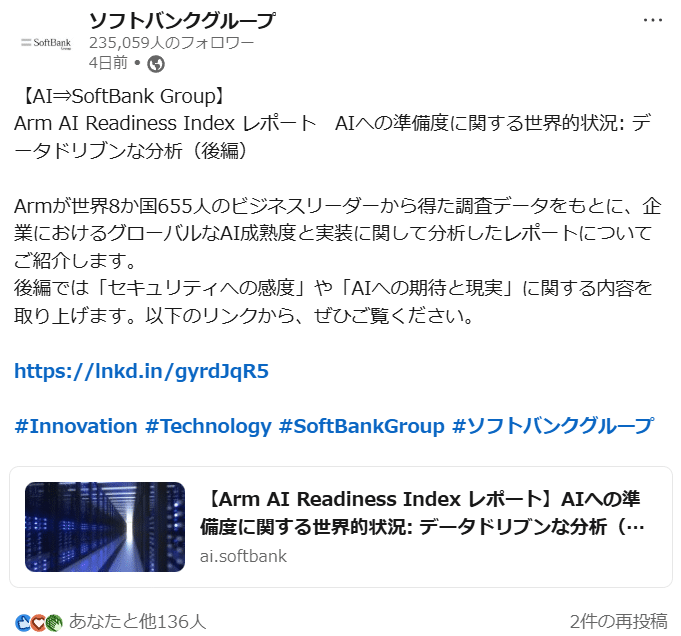Click the ai.softbank source domain
The height and width of the screenshot is (636, 681).
click(243, 556)
